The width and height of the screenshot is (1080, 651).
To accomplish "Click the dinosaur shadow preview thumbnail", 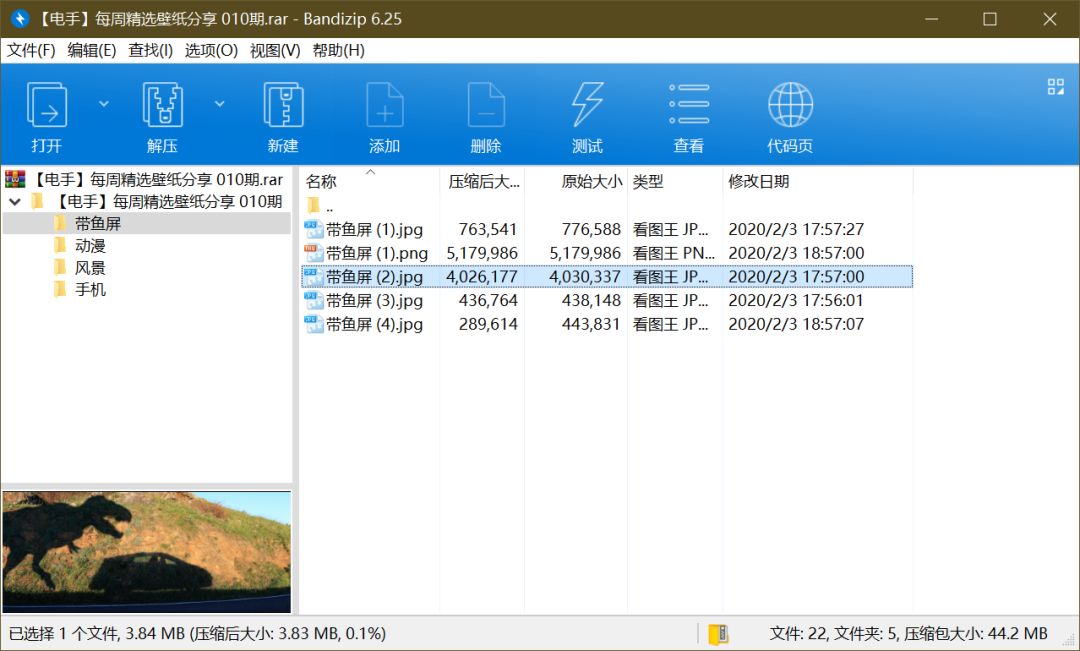I will pyautogui.click(x=146, y=548).
